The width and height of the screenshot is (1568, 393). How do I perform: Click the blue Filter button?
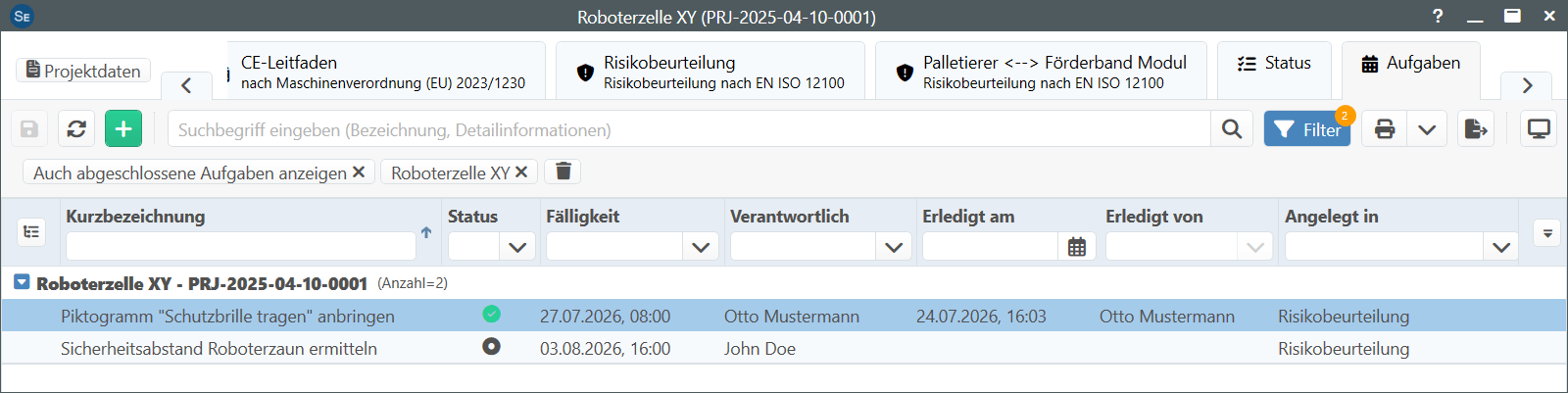[1307, 128]
